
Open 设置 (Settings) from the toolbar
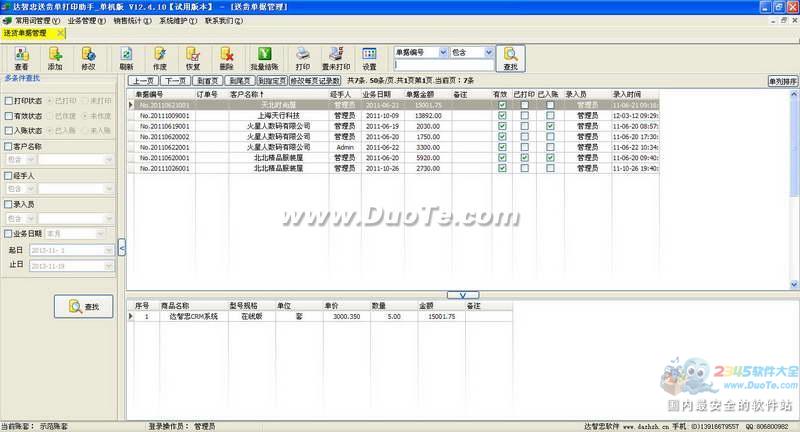click(x=369, y=56)
